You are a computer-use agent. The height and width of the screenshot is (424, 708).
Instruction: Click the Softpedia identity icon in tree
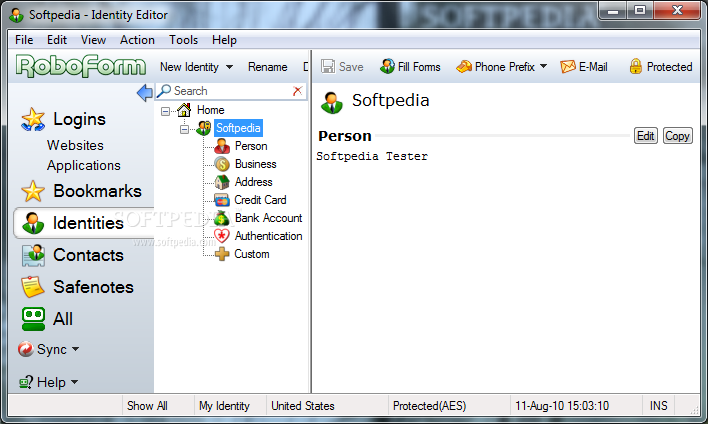coord(204,128)
